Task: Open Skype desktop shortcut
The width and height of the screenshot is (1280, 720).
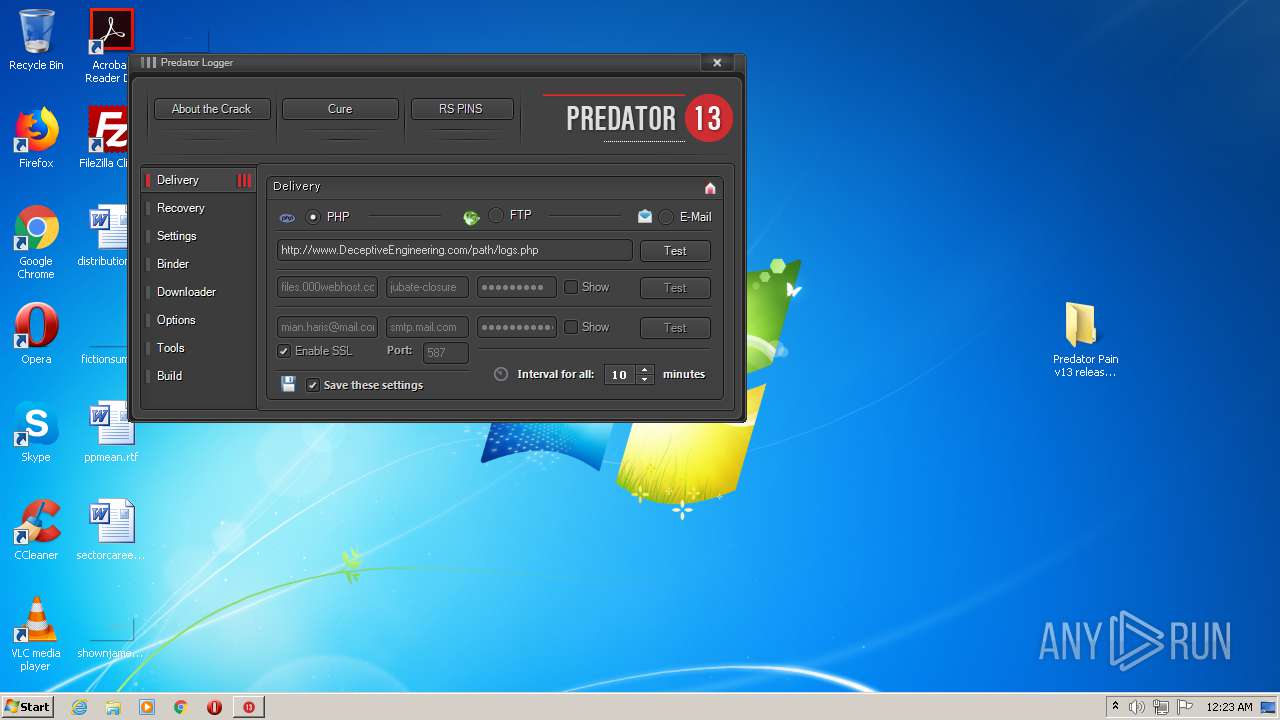Action: (36, 432)
